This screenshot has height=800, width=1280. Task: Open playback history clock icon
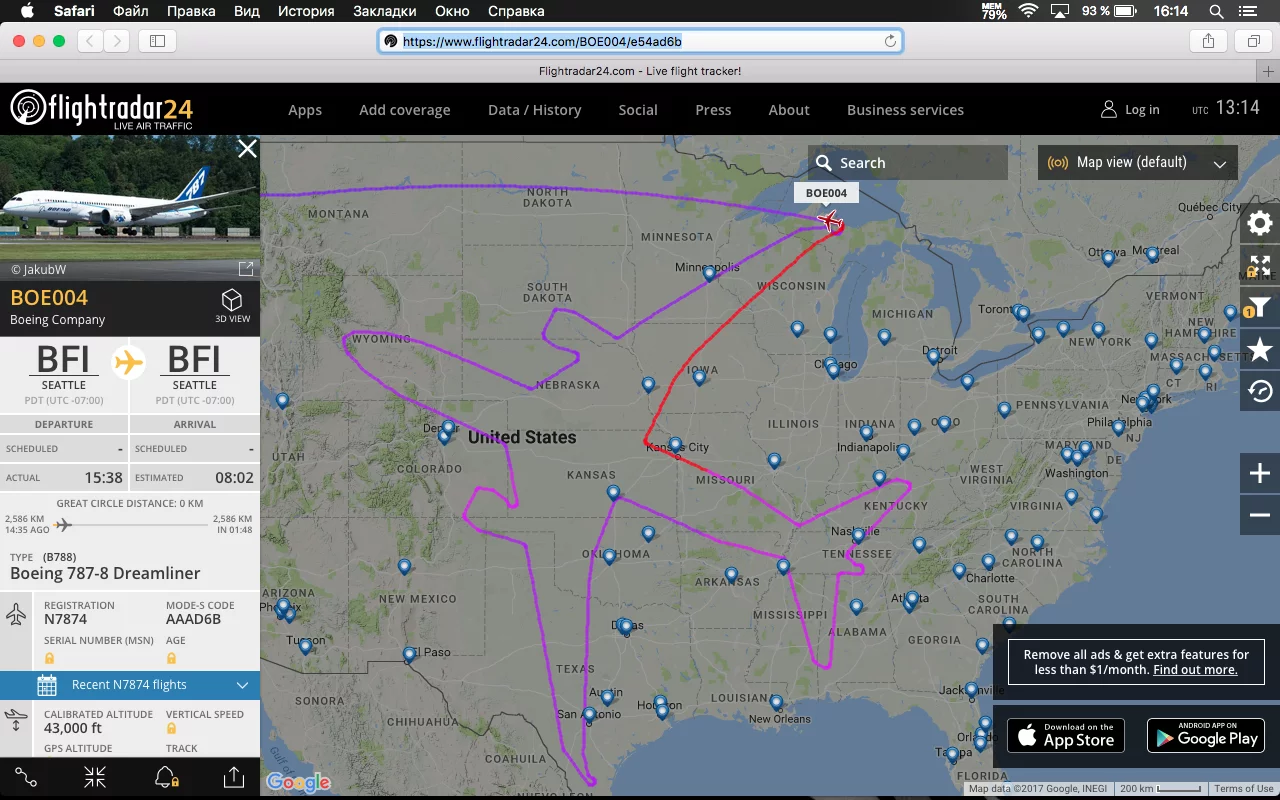[1260, 391]
